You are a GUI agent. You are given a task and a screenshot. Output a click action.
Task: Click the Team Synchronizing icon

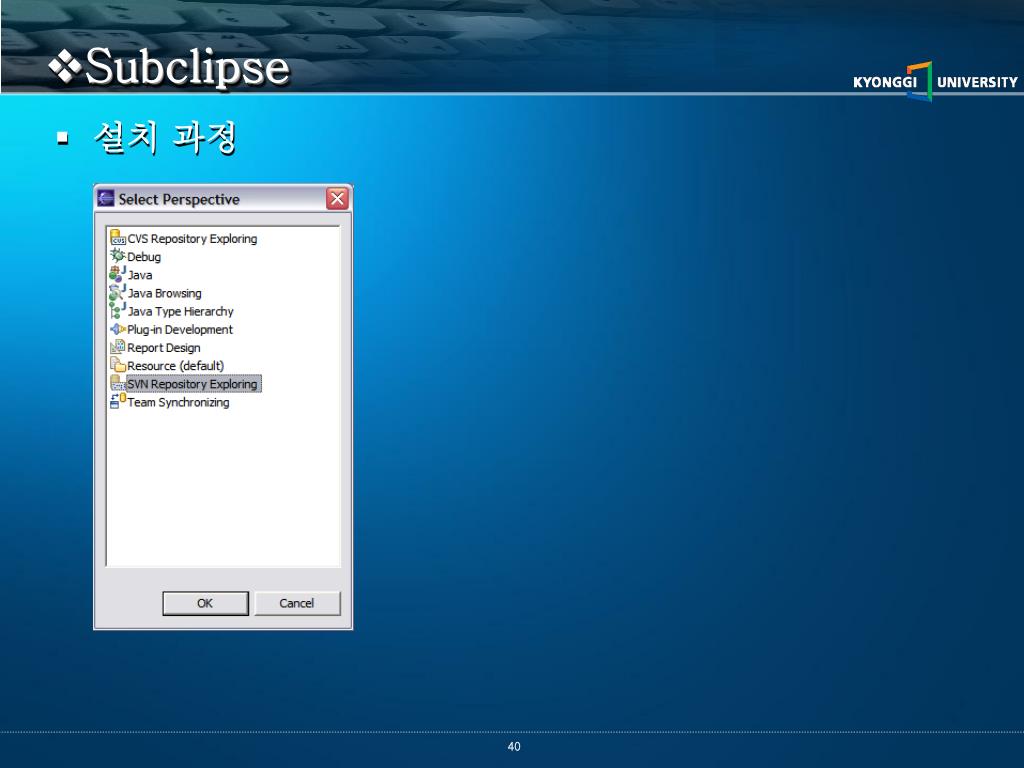(118, 402)
